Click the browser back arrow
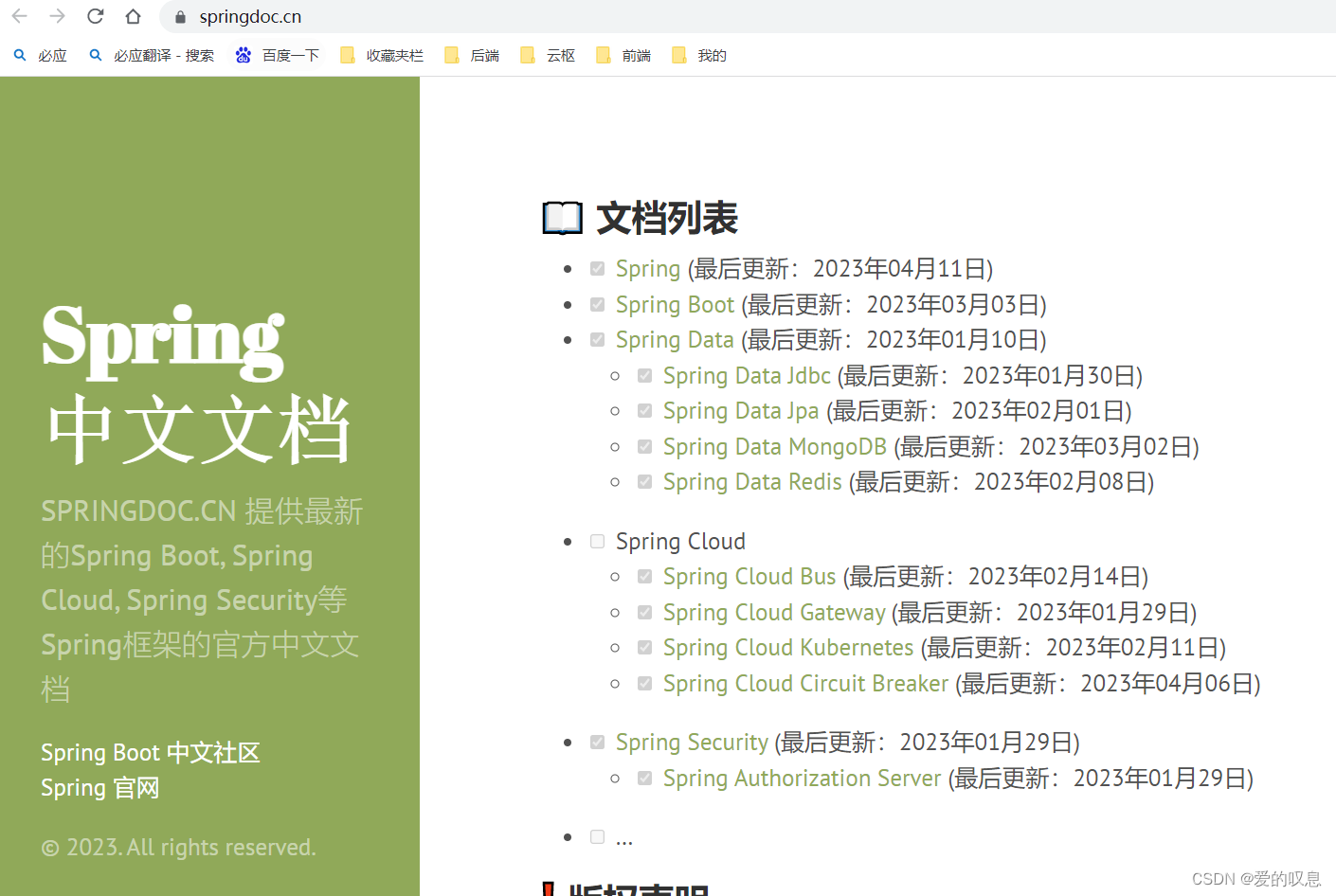Screen dimensions: 1336x896 tap(19, 16)
